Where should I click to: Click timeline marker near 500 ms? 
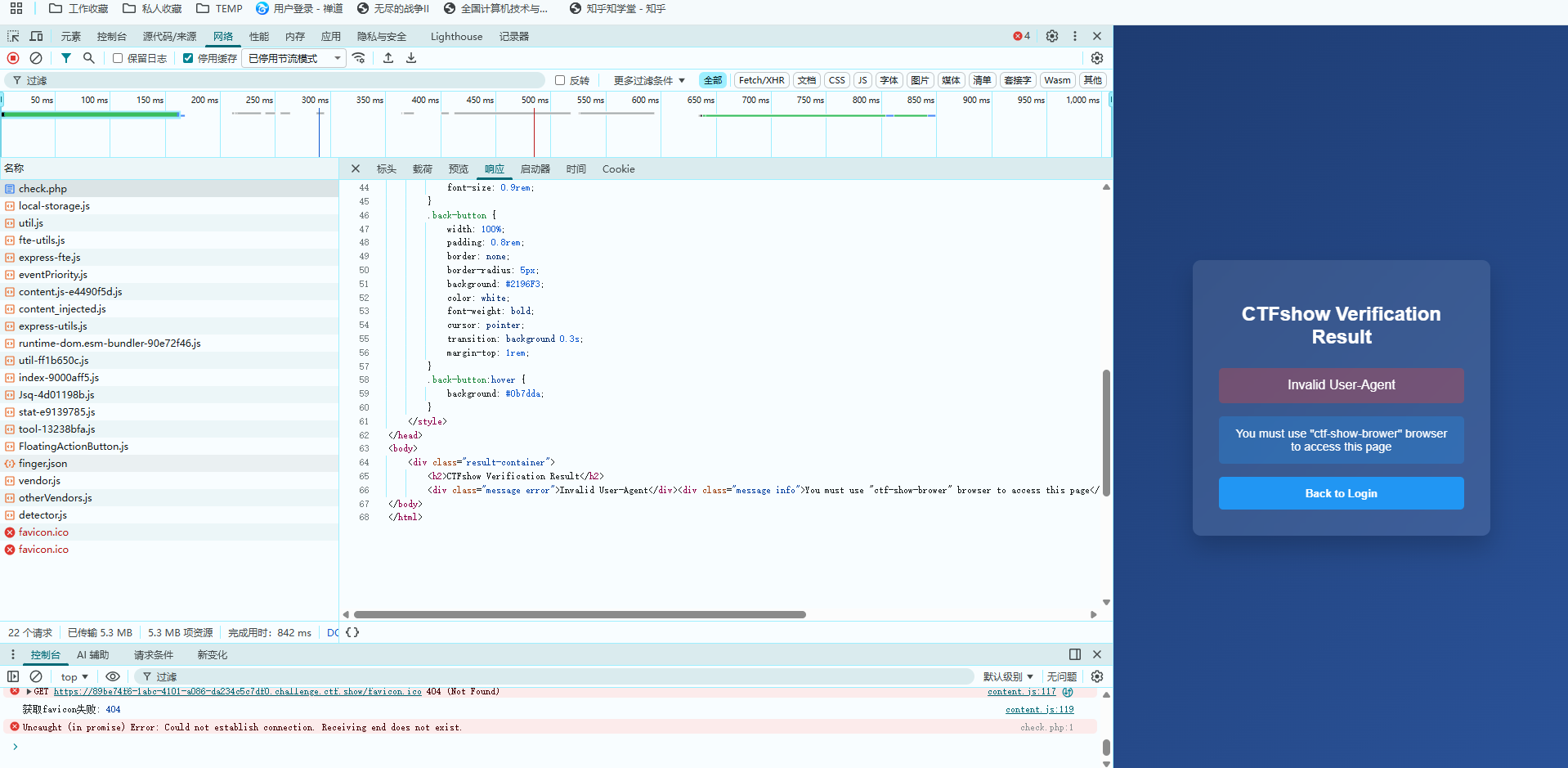(x=534, y=131)
